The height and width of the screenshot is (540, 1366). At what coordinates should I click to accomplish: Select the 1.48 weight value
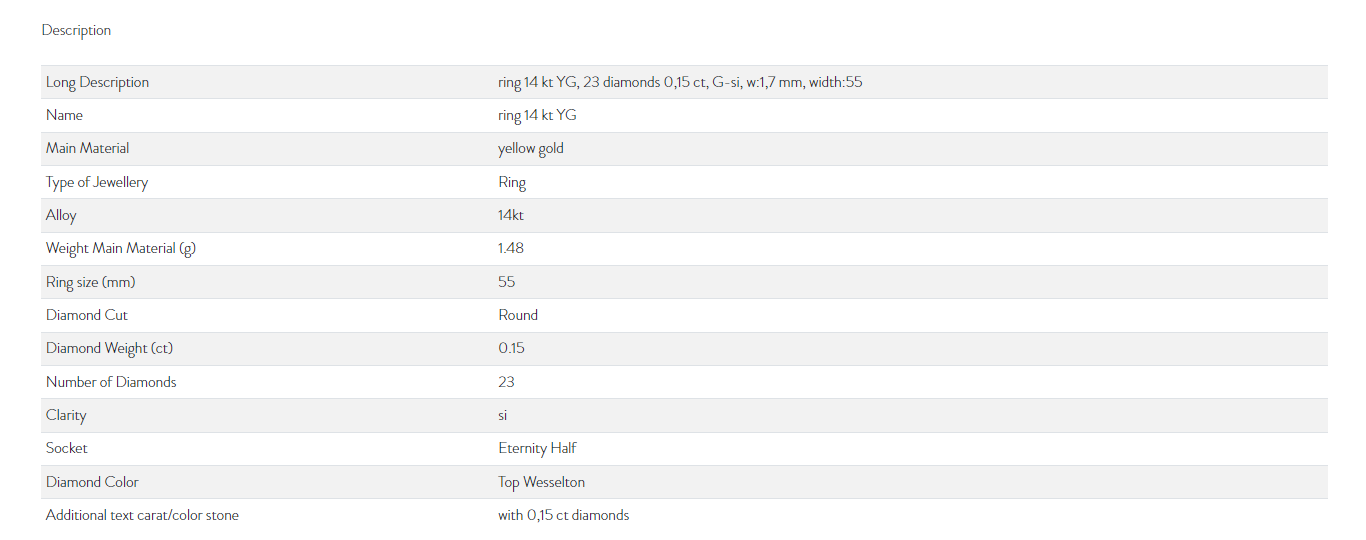[x=511, y=248]
